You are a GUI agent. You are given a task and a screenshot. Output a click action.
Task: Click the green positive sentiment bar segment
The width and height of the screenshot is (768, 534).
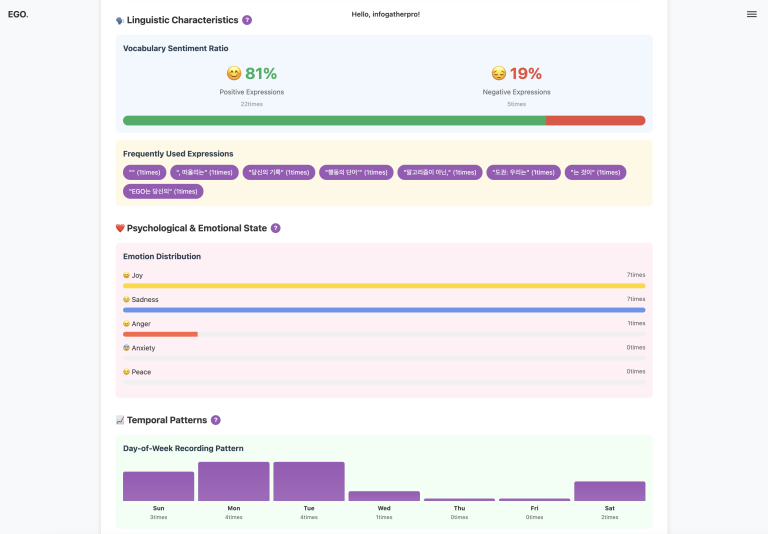point(334,120)
